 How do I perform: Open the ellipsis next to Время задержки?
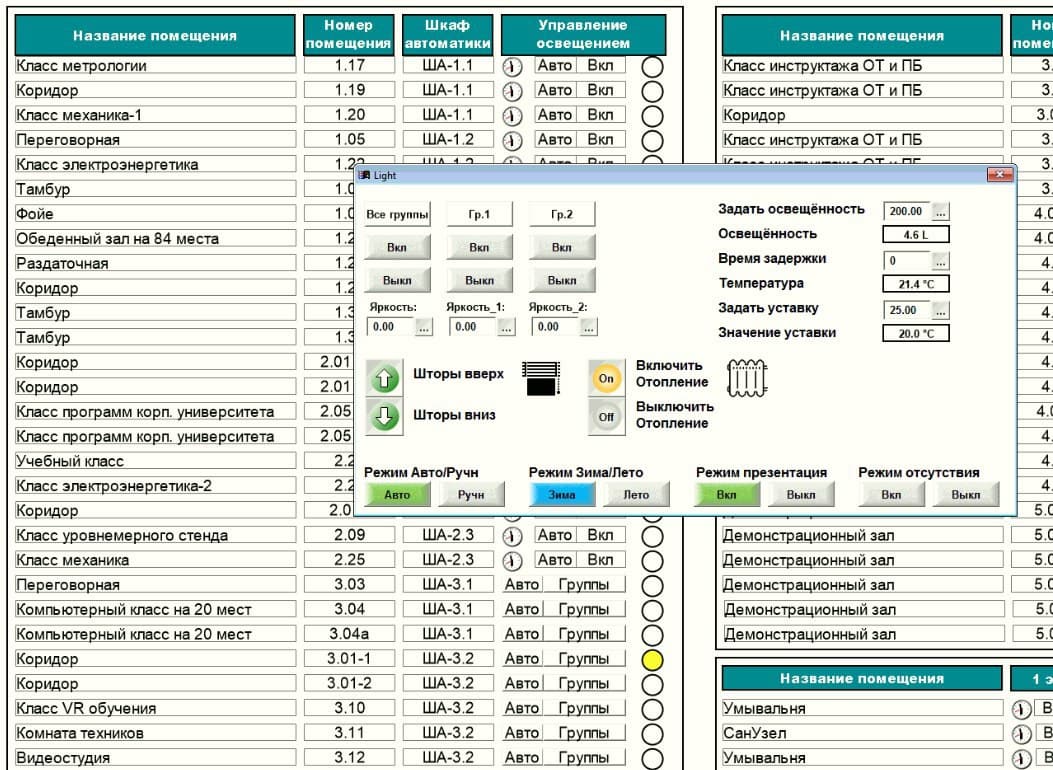pyautogui.click(x=941, y=261)
